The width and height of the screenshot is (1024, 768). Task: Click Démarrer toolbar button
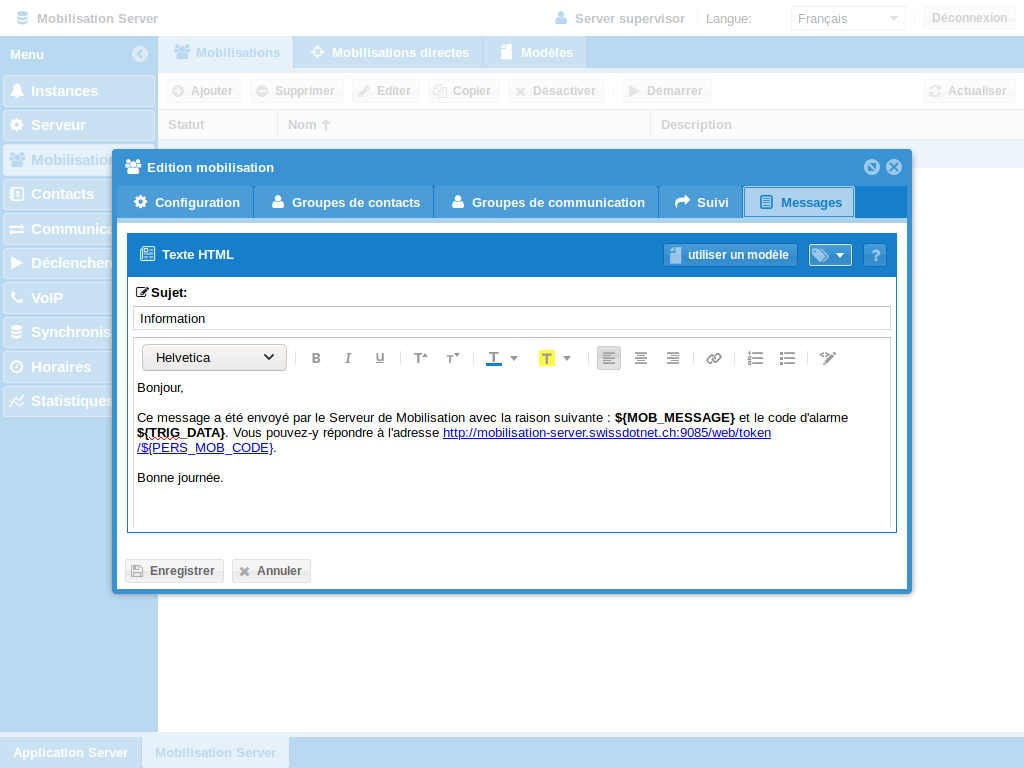pyautogui.click(x=666, y=91)
